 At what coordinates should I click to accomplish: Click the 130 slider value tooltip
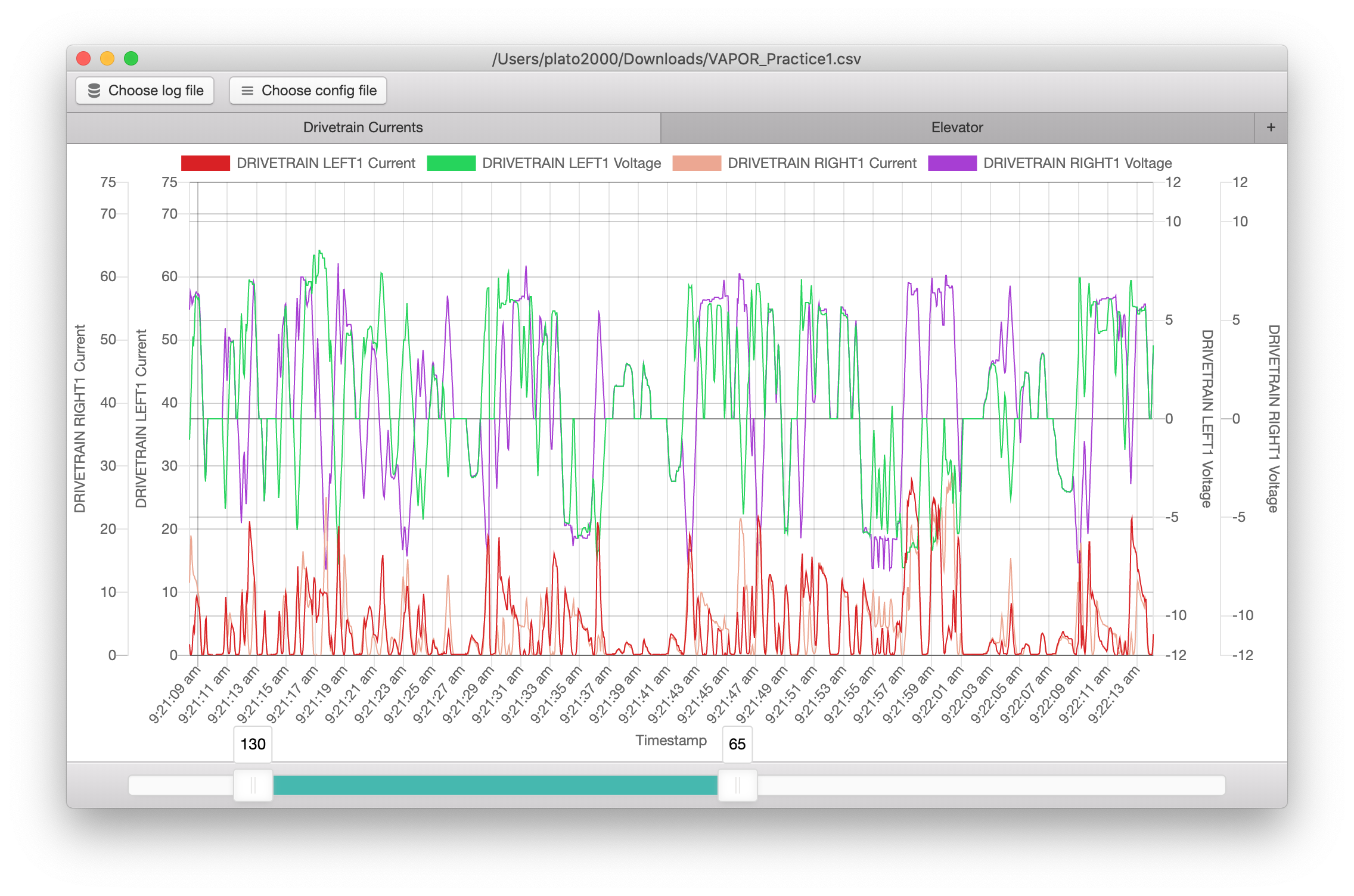coord(253,744)
